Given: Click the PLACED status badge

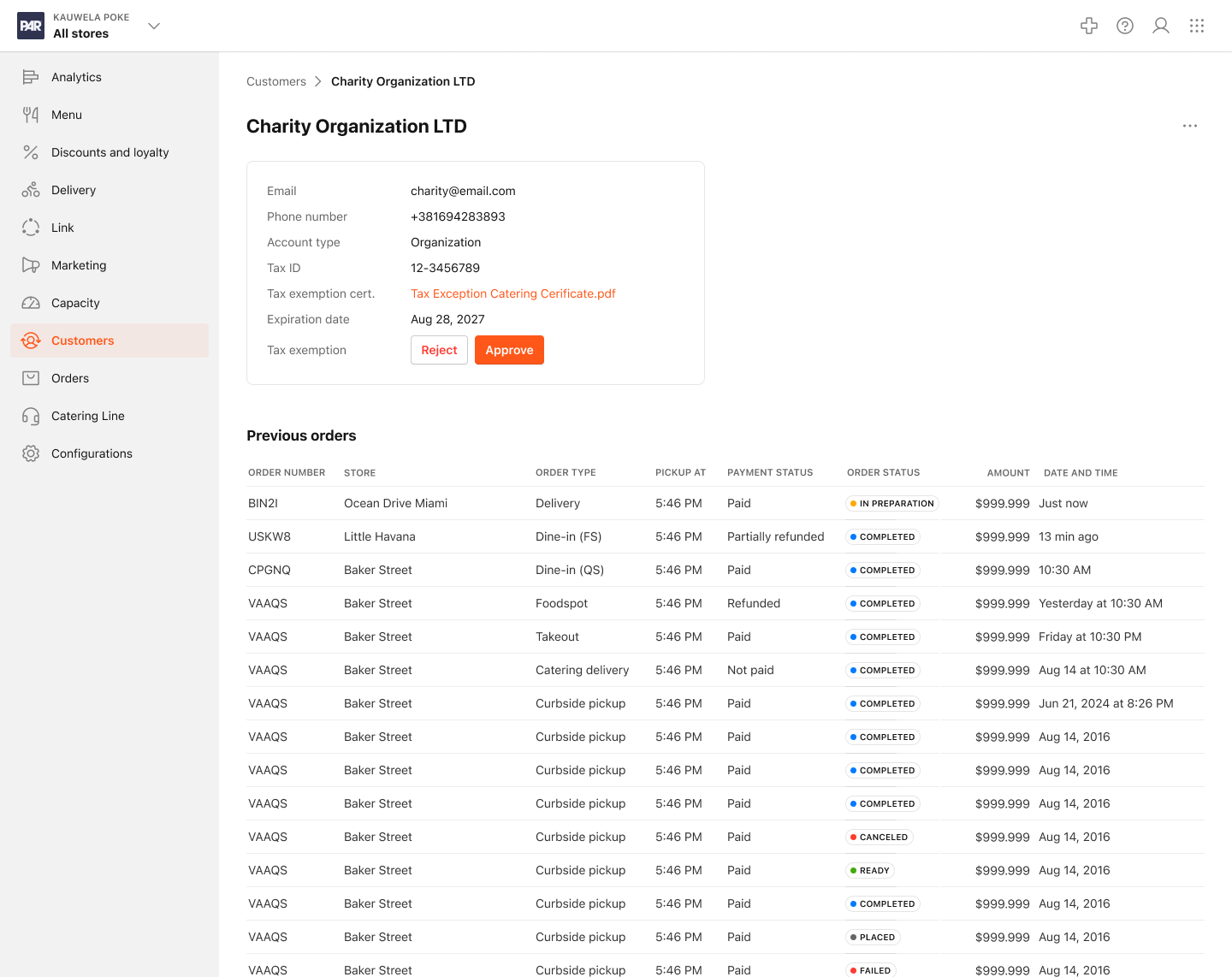Looking at the screenshot, I should click(x=873, y=937).
